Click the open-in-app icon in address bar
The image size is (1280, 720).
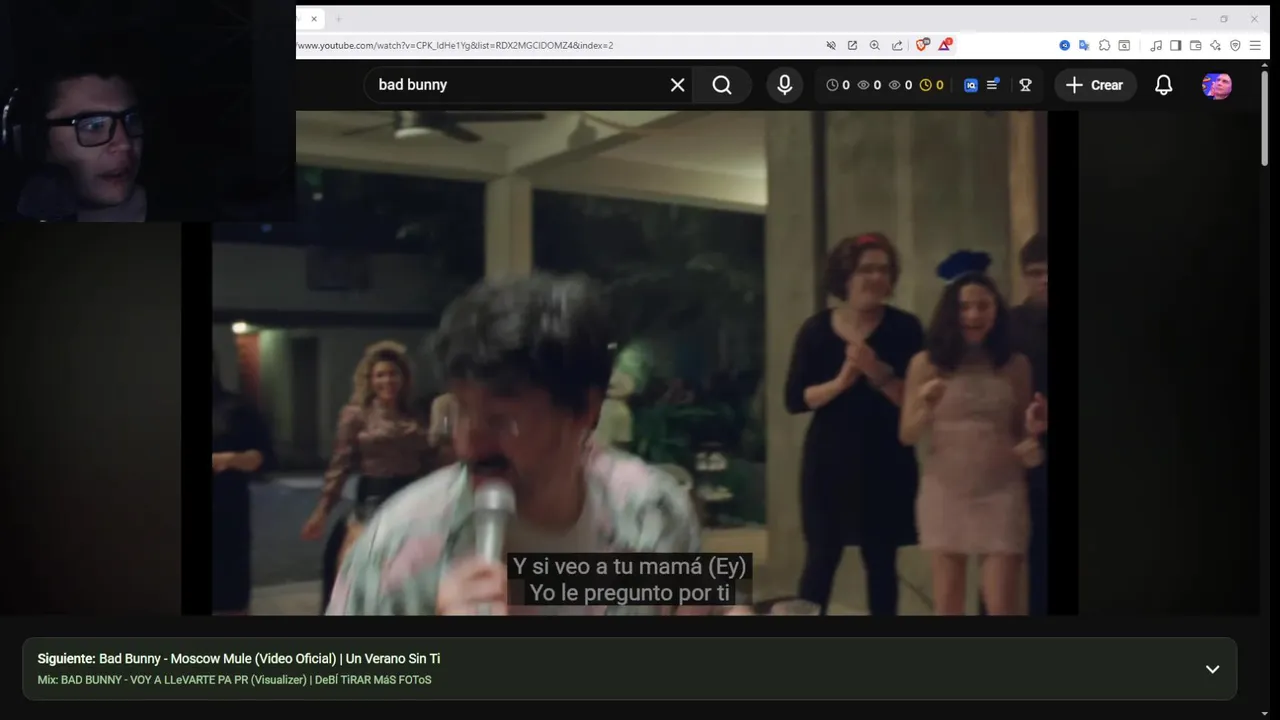tap(852, 45)
